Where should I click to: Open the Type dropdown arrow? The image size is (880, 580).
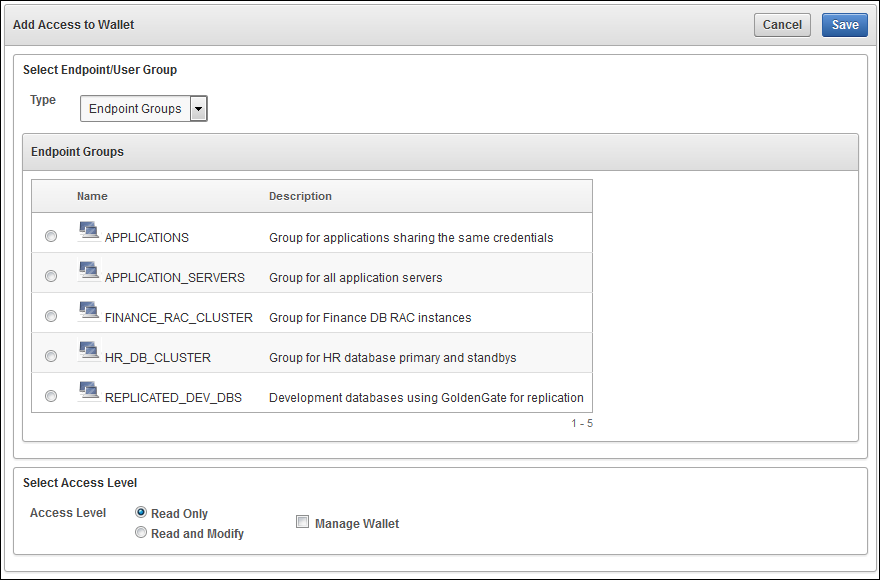[x=198, y=109]
